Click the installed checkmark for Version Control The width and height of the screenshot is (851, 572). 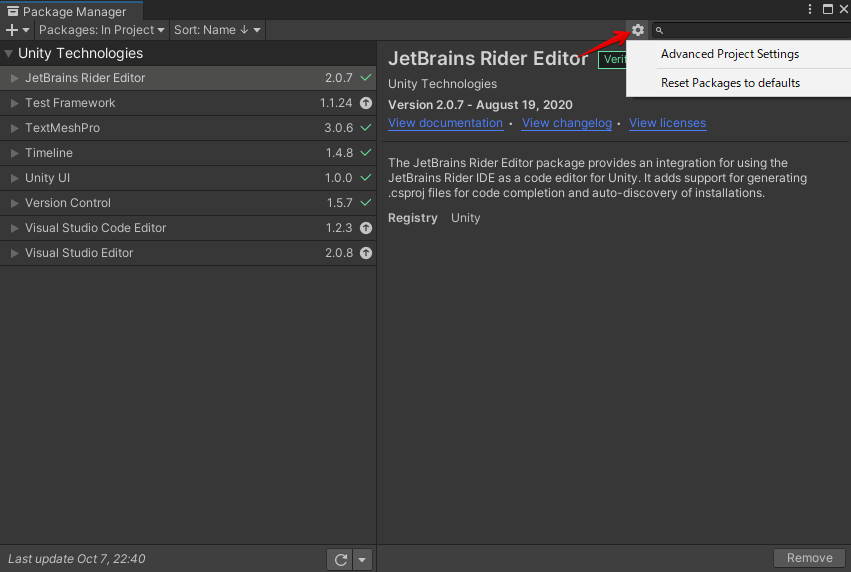point(366,202)
